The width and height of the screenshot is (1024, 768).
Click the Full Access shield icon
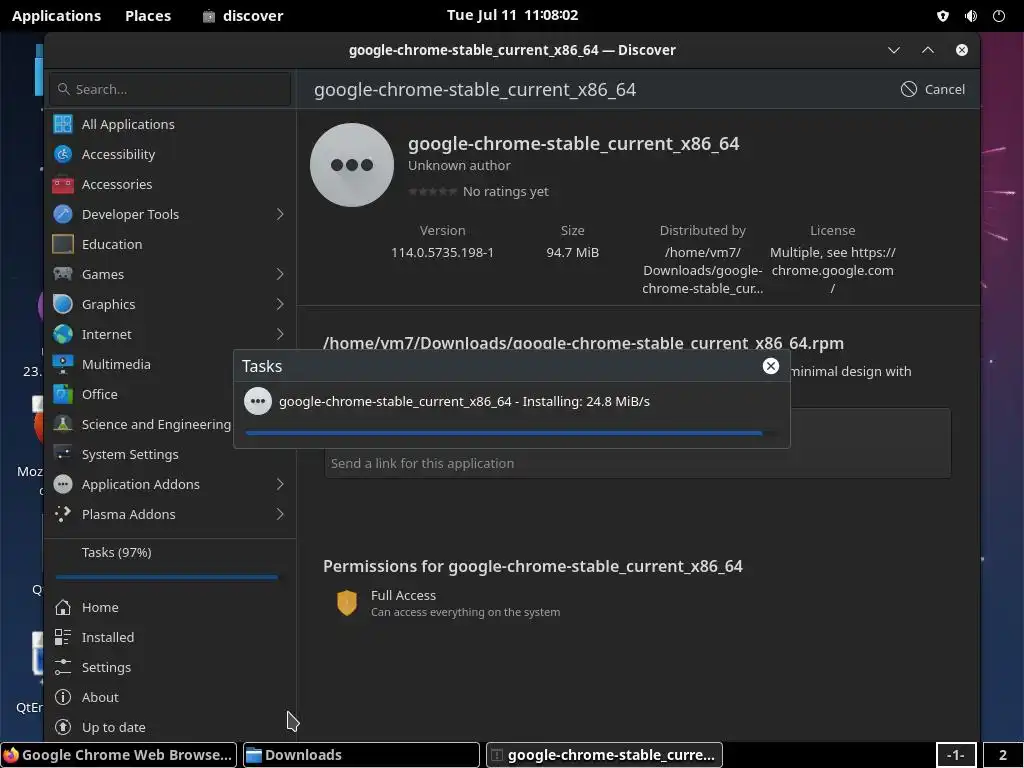click(347, 603)
